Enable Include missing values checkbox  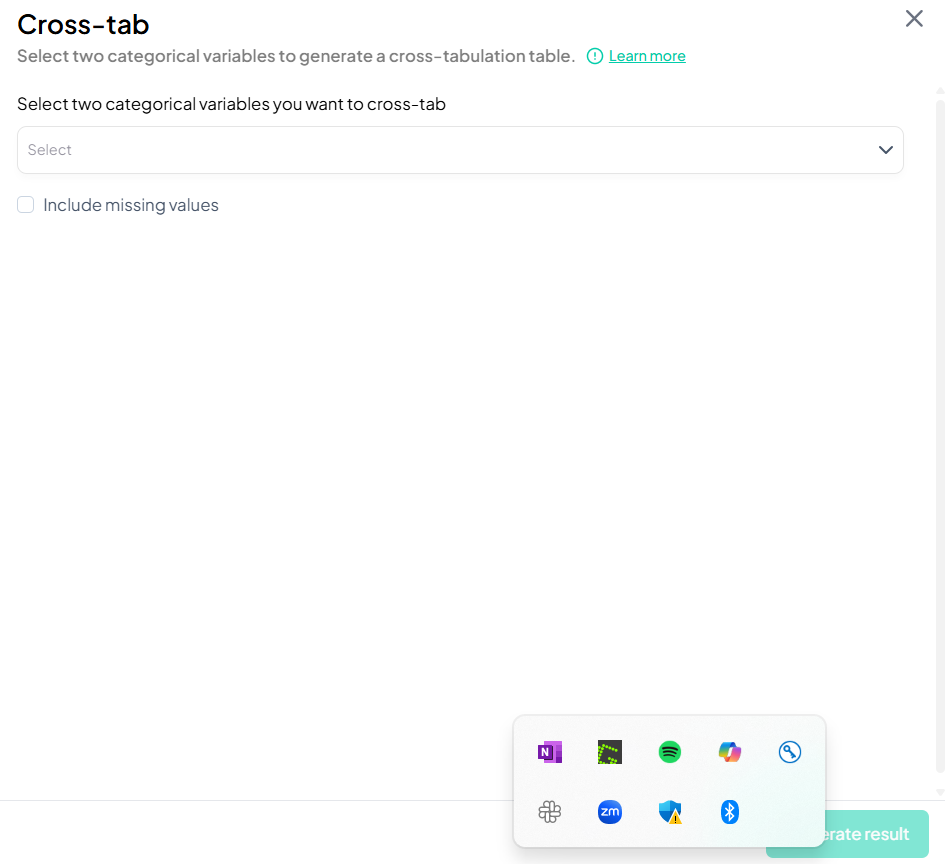point(26,205)
